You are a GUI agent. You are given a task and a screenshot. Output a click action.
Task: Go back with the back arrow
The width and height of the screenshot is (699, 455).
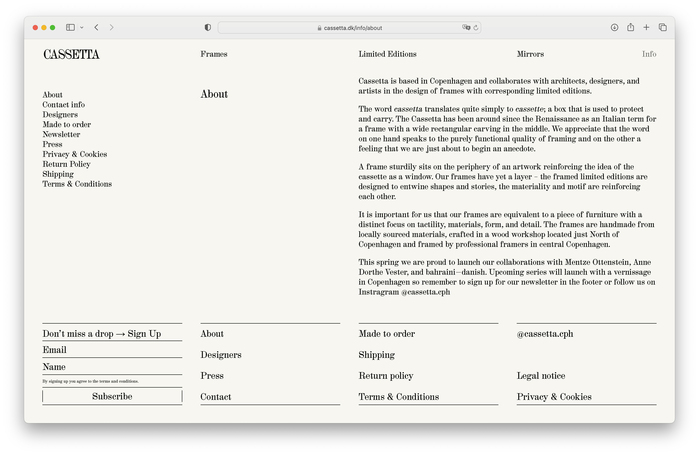point(96,28)
